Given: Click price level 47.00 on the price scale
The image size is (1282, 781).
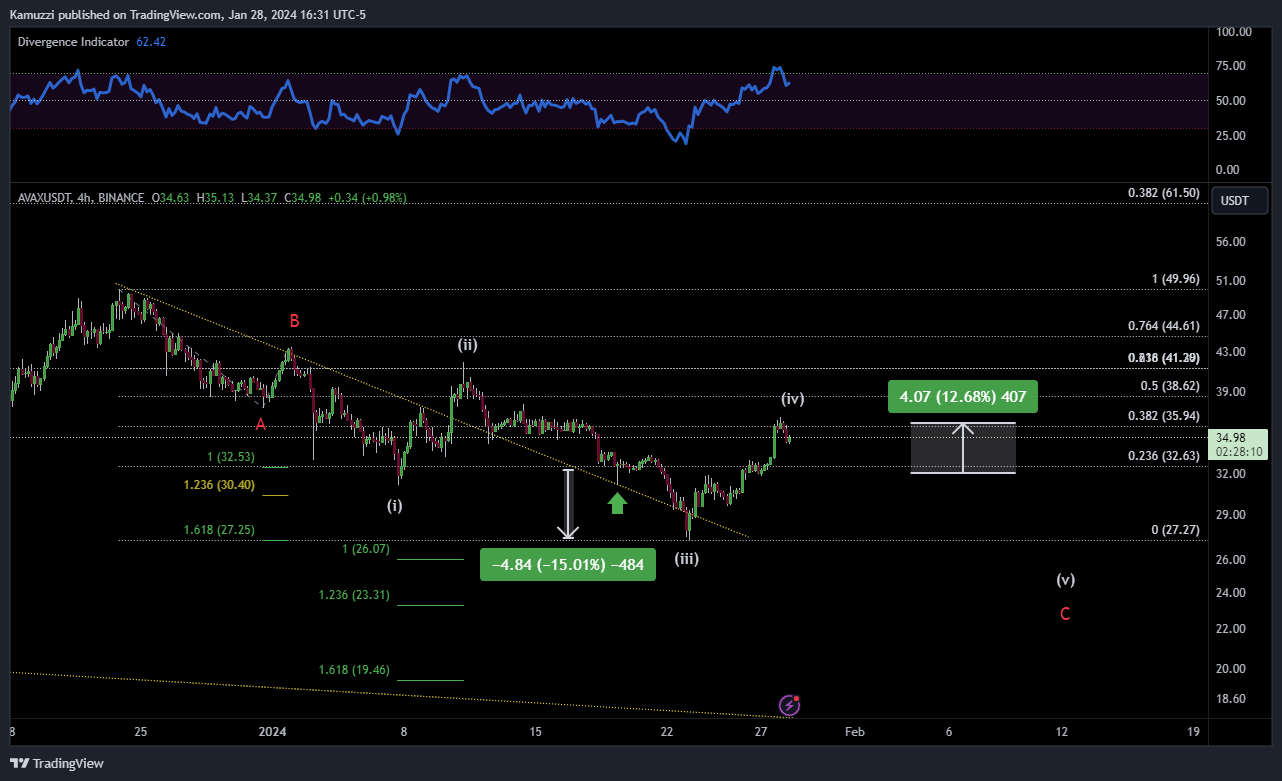Looking at the screenshot, I should (1231, 315).
